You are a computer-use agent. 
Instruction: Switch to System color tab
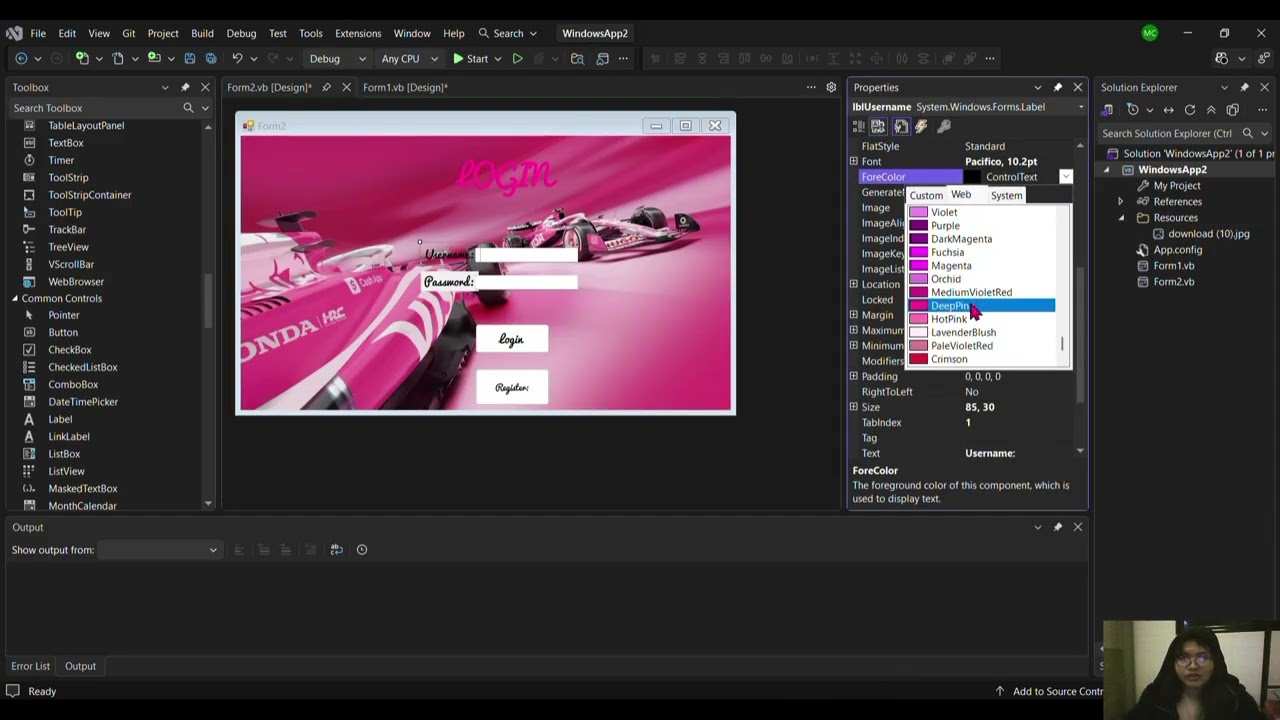click(x=1006, y=195)
